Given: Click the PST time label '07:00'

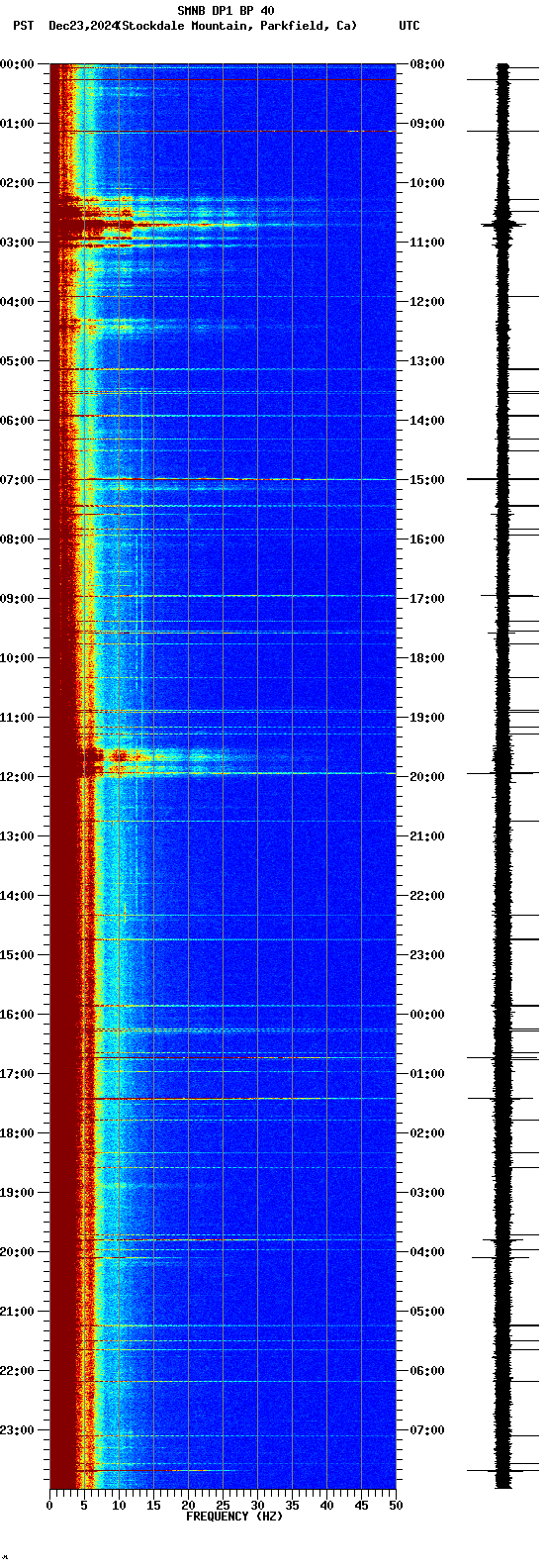Looking at the screenshot, I should (17, 480).
